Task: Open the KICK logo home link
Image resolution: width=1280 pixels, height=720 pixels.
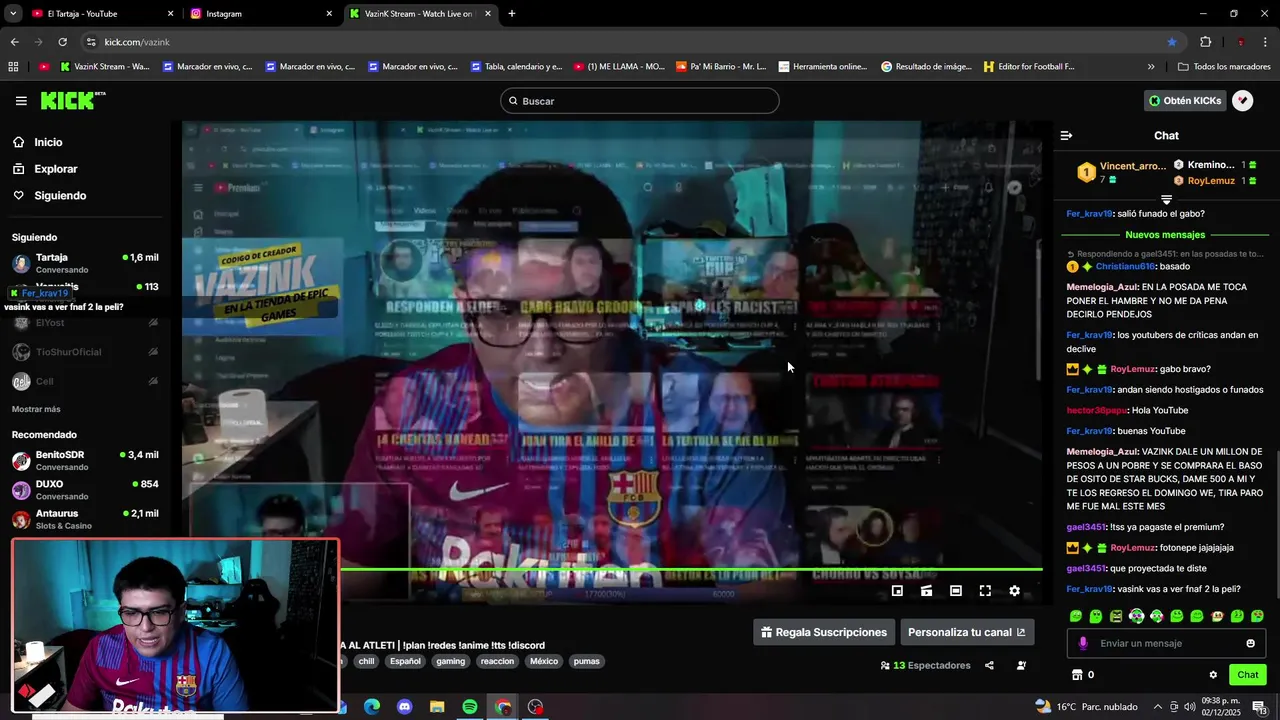Action: tap(72, 101)
